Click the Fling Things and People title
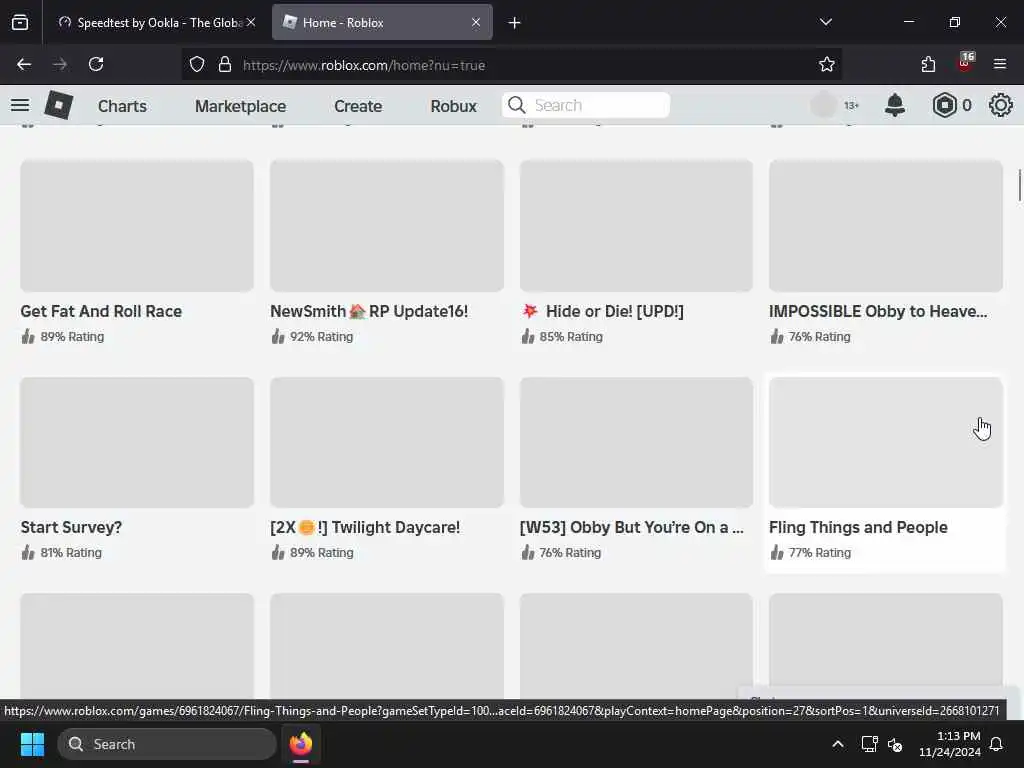Viewport: 1024px width, 768px height. pos(858,528)
